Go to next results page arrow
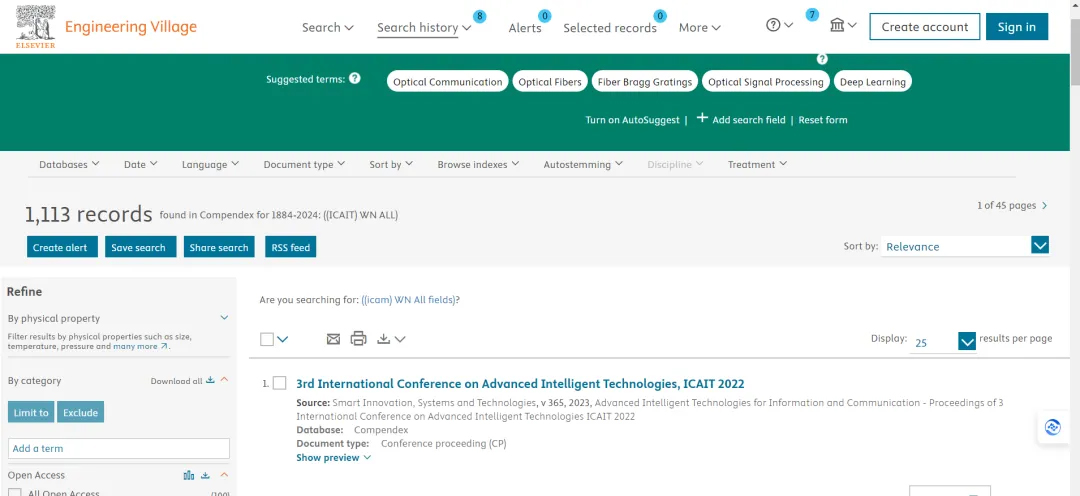The height and width of the screenshot is (496, 1080). pos(1045,205)
